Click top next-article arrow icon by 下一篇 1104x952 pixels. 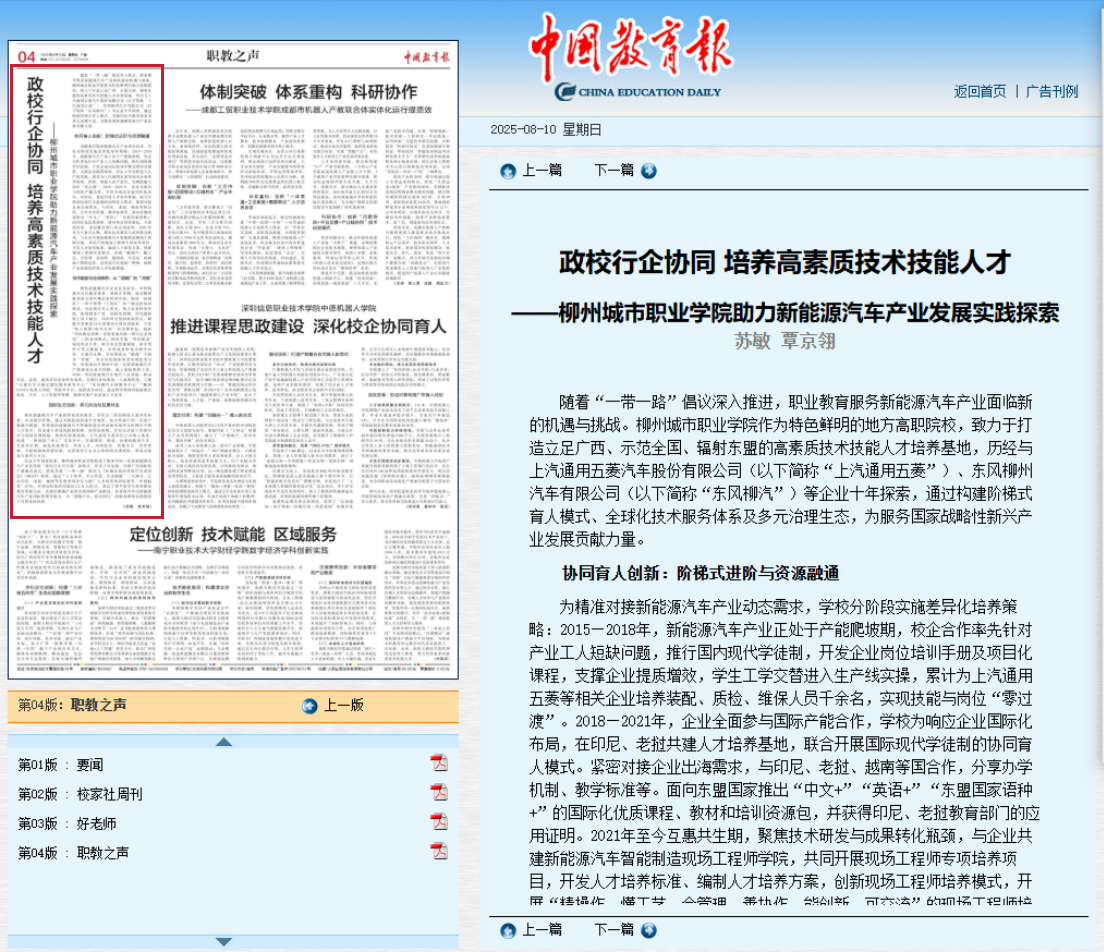[x=649, y=171]
